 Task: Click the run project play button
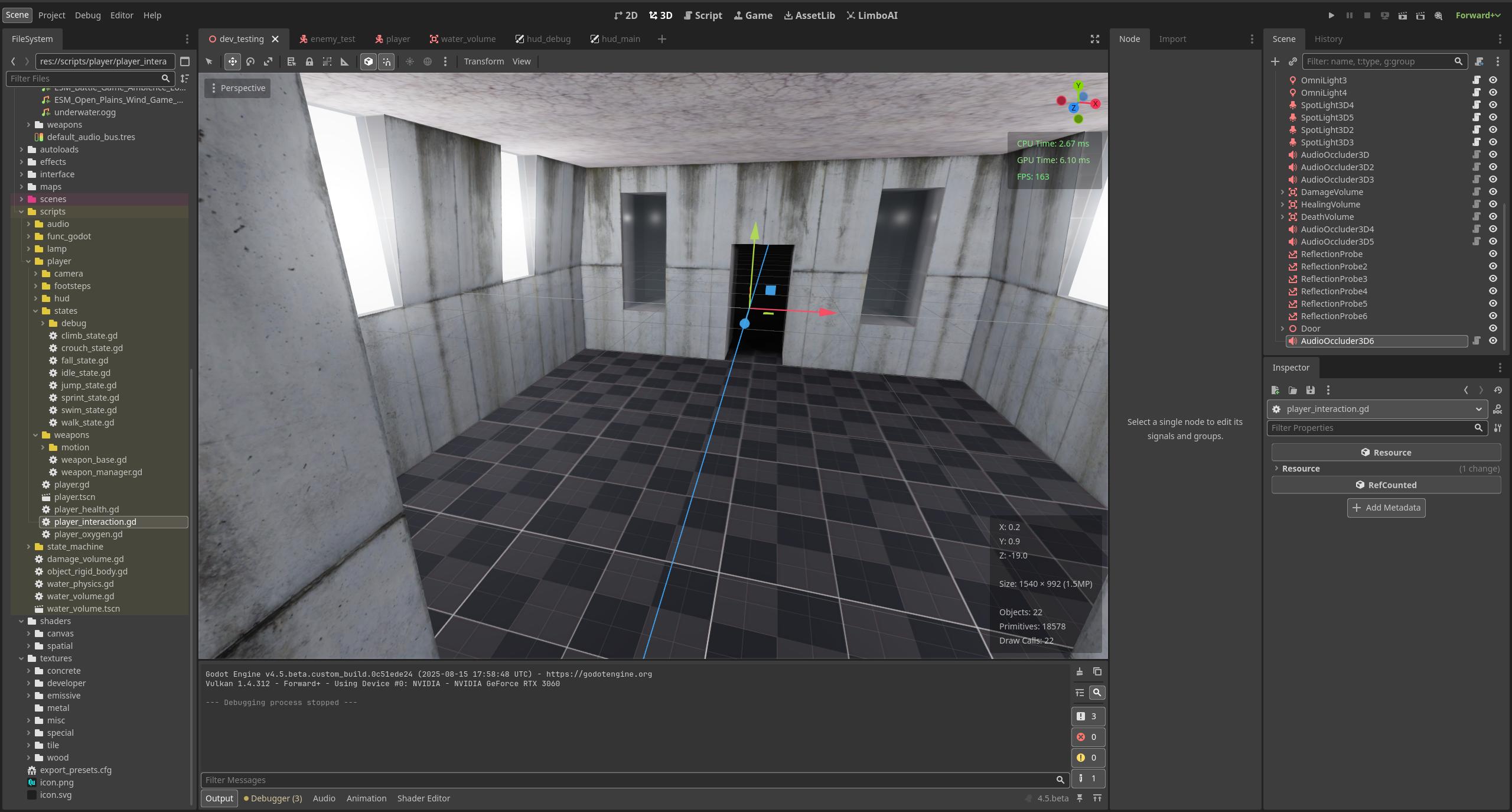[1331, 15]
